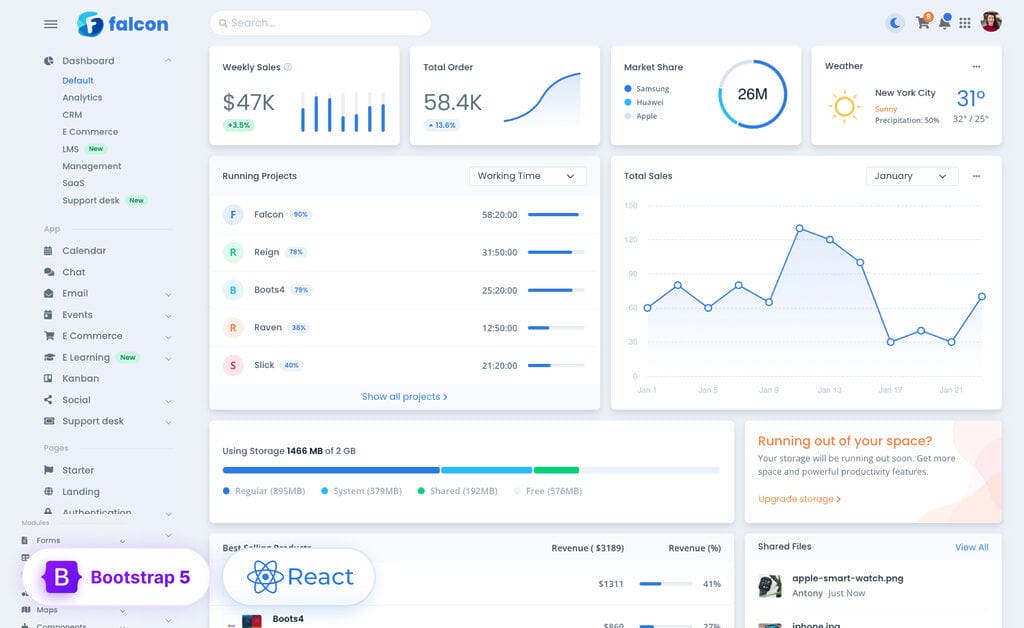This screenshot has height=628, width=1024.
Task: Click the Chat icon in sidebar
Action: (x=49, y=272)
